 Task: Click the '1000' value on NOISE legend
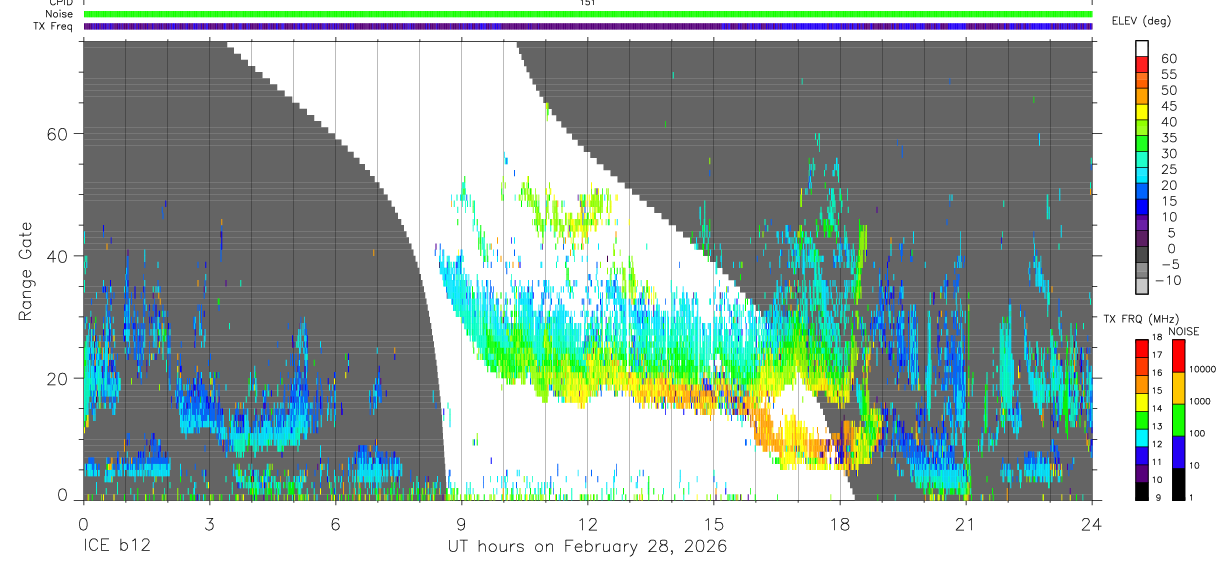pyautogui.click(x=1200, y=401)
